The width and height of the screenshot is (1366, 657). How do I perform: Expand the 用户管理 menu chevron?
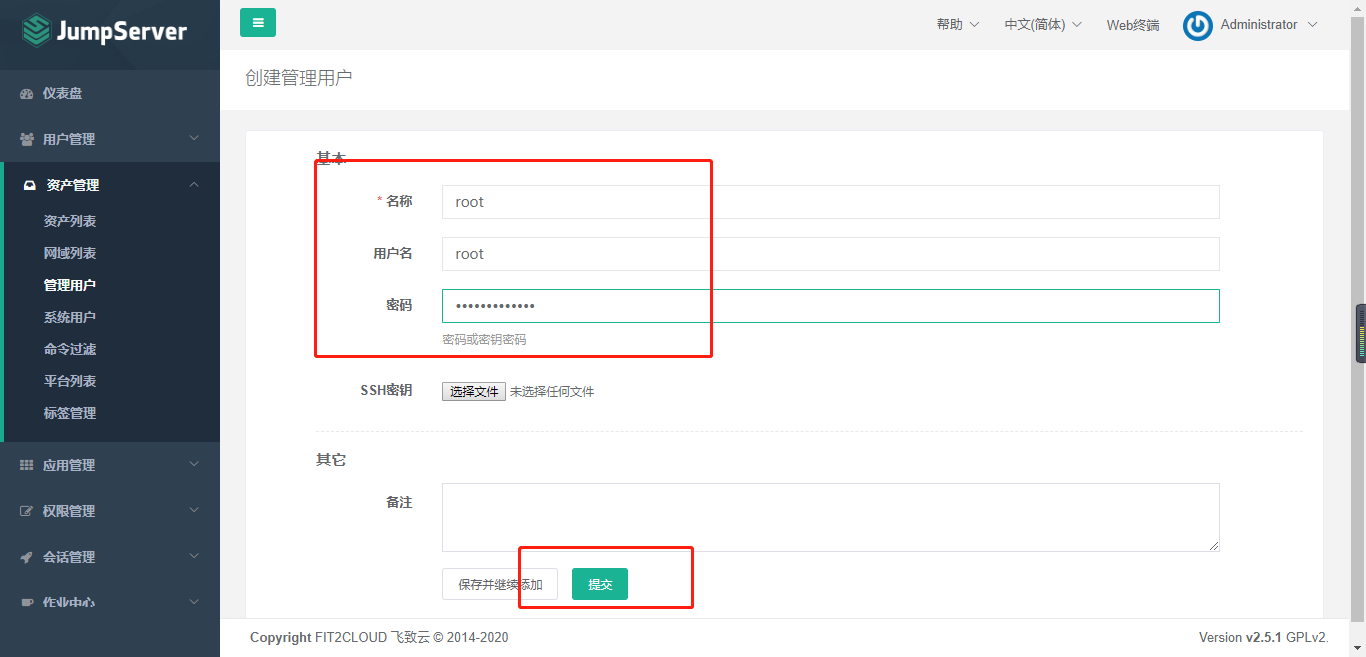(194, 138)
